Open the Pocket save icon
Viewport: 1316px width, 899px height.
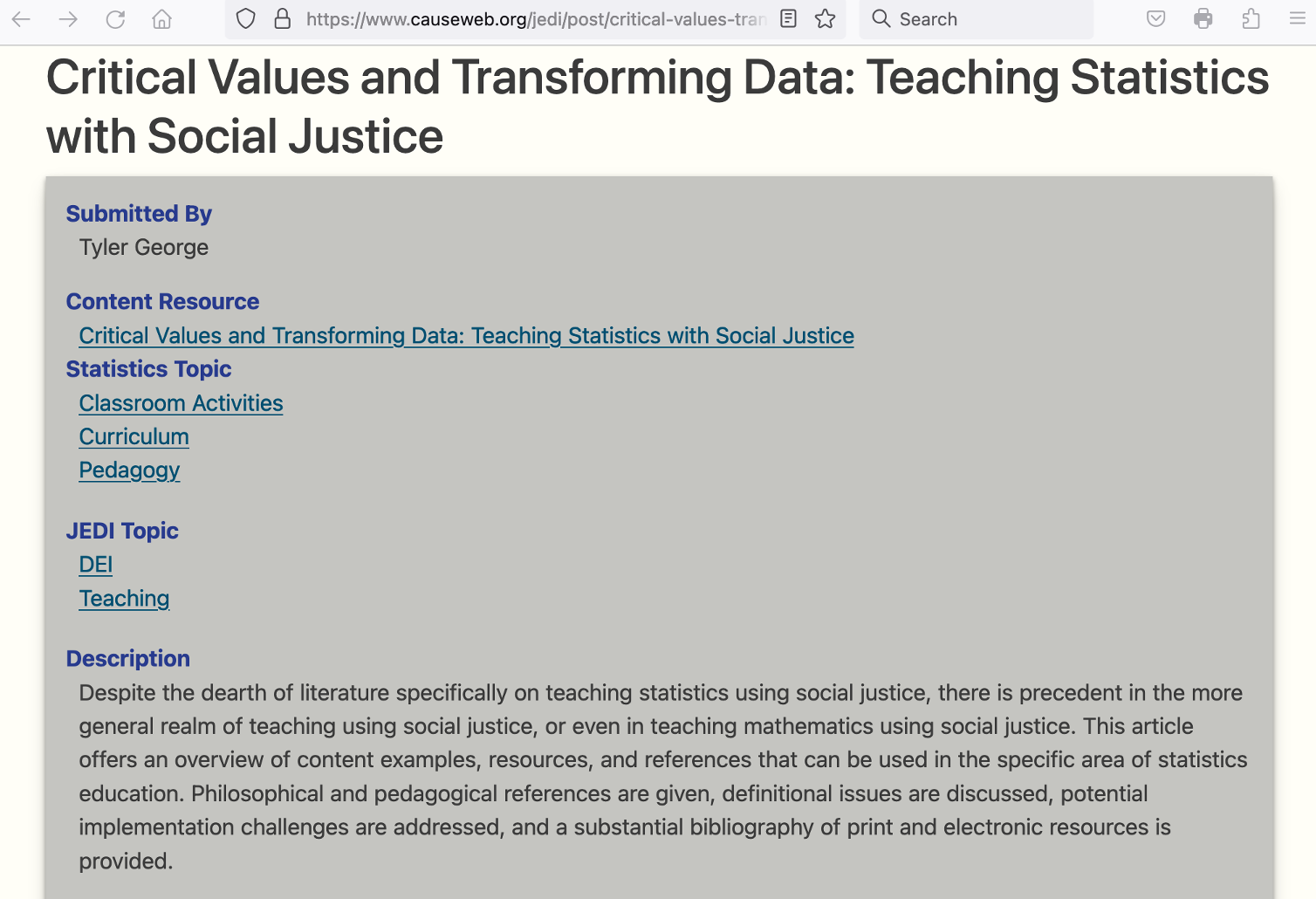[x=1156, y=19]
